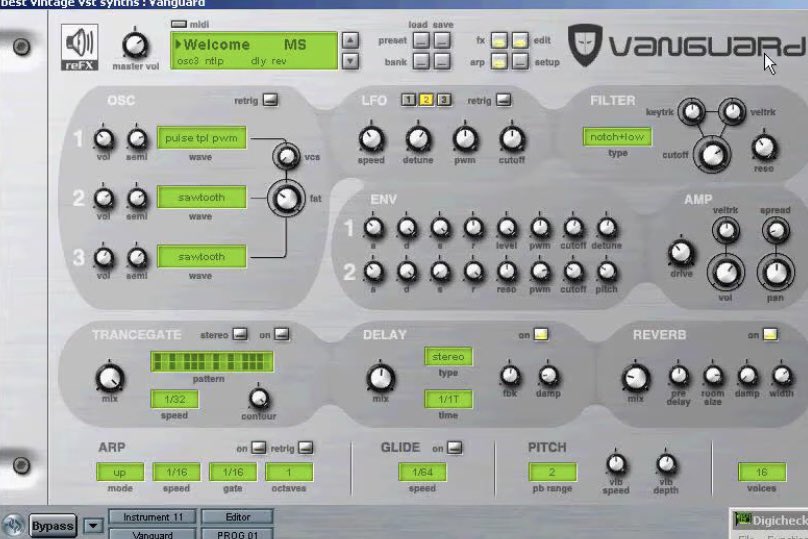808x539 pixels.
Task: Toggle ARP retrig switch
Action: point(305,447)
